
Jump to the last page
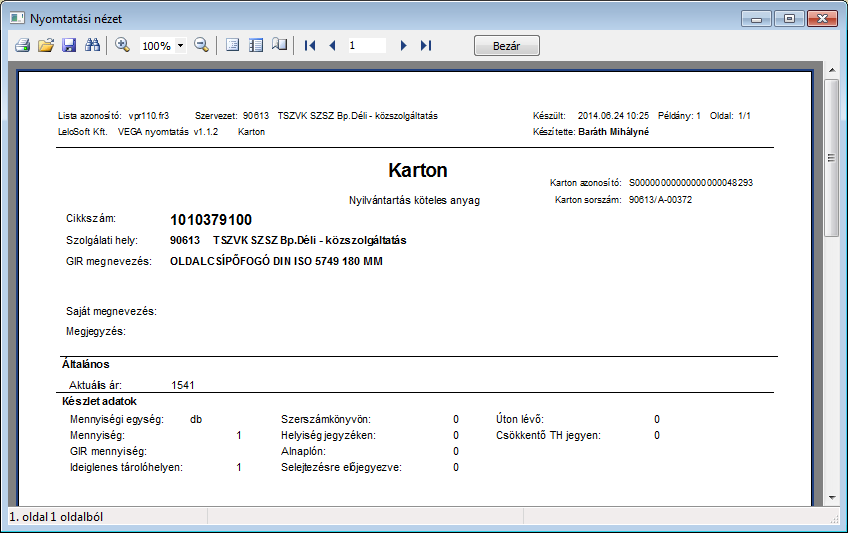click(x=426, y=46)
